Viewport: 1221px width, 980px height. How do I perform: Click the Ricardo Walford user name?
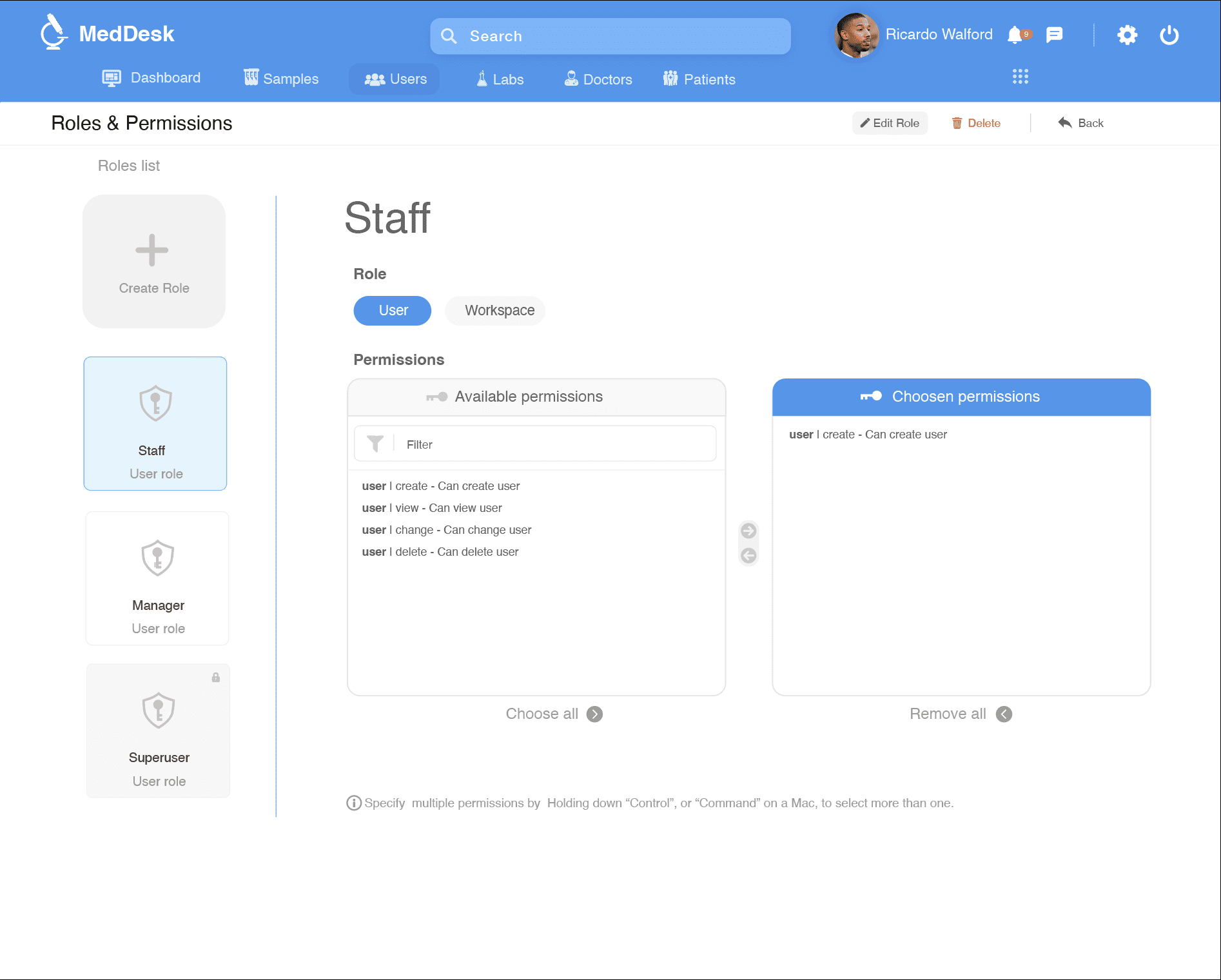click(939, 34)
